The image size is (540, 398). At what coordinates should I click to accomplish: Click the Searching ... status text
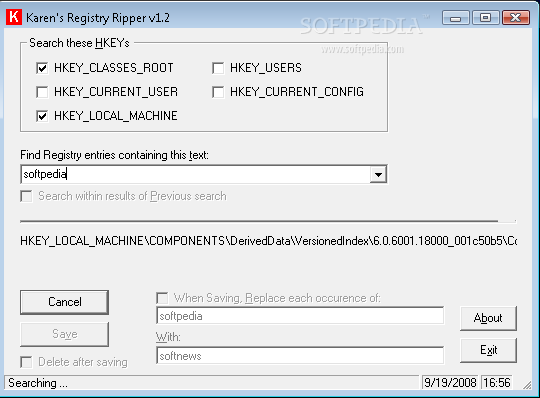click(x=38, y=383)
